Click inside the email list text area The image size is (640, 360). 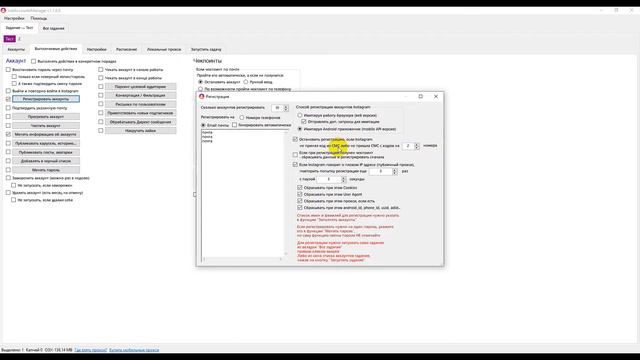pos(242,193)
